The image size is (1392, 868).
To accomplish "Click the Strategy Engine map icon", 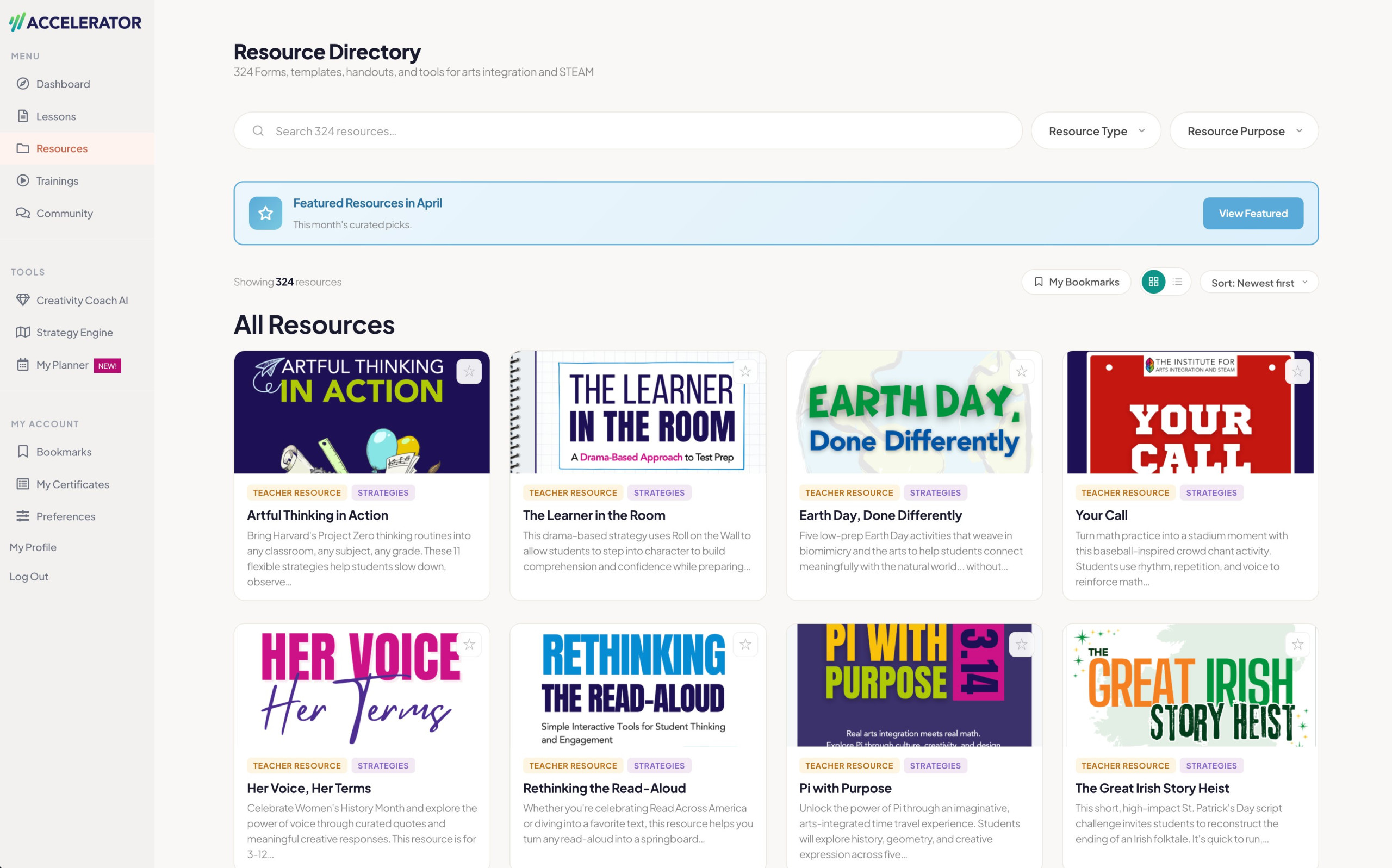I will tap(23, 332).
